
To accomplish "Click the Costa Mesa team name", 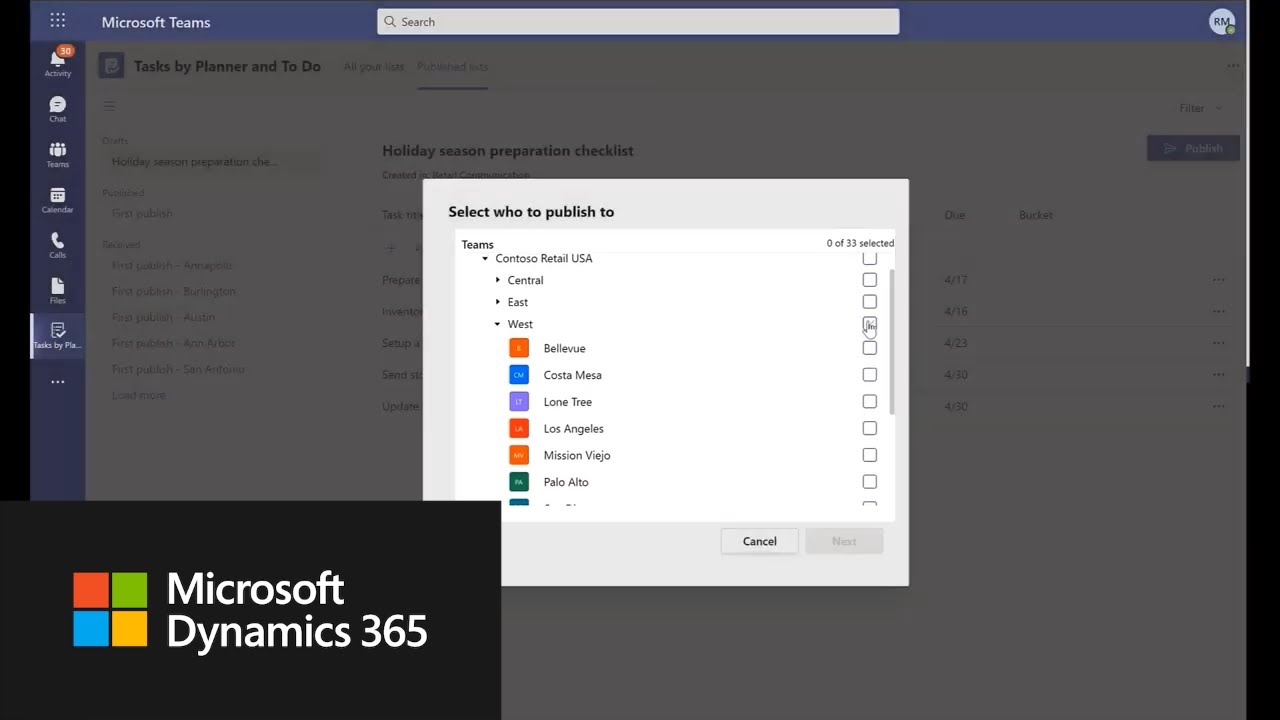I will (x=573, y=375).
